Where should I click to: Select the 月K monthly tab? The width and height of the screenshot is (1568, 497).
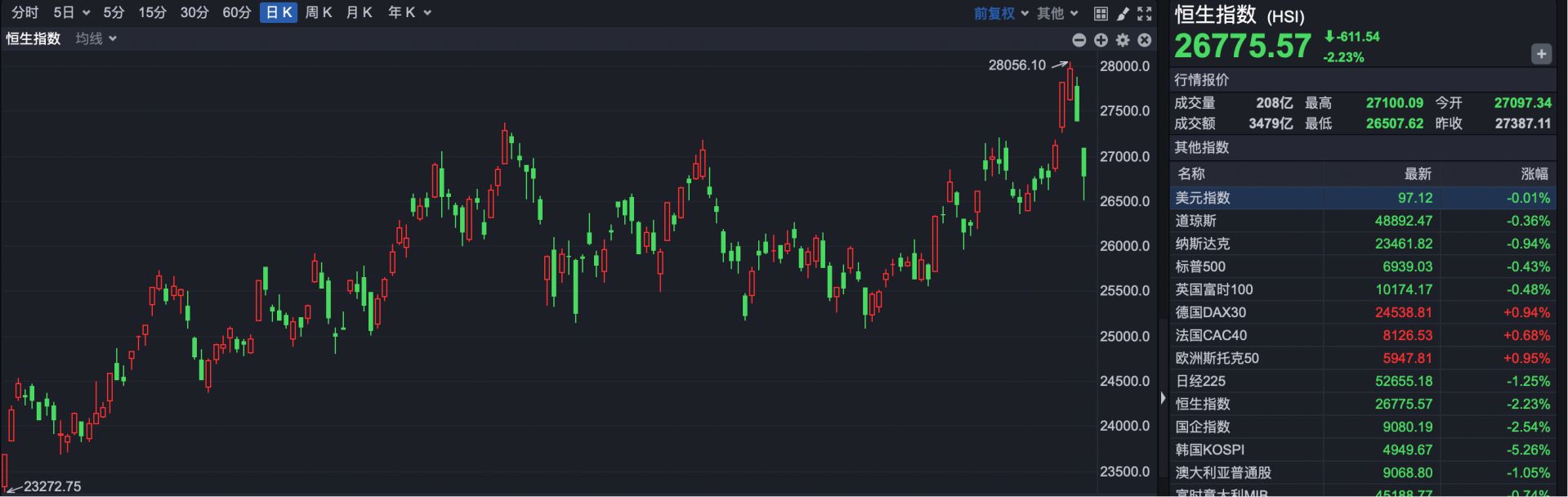click(x=359, y=13)
